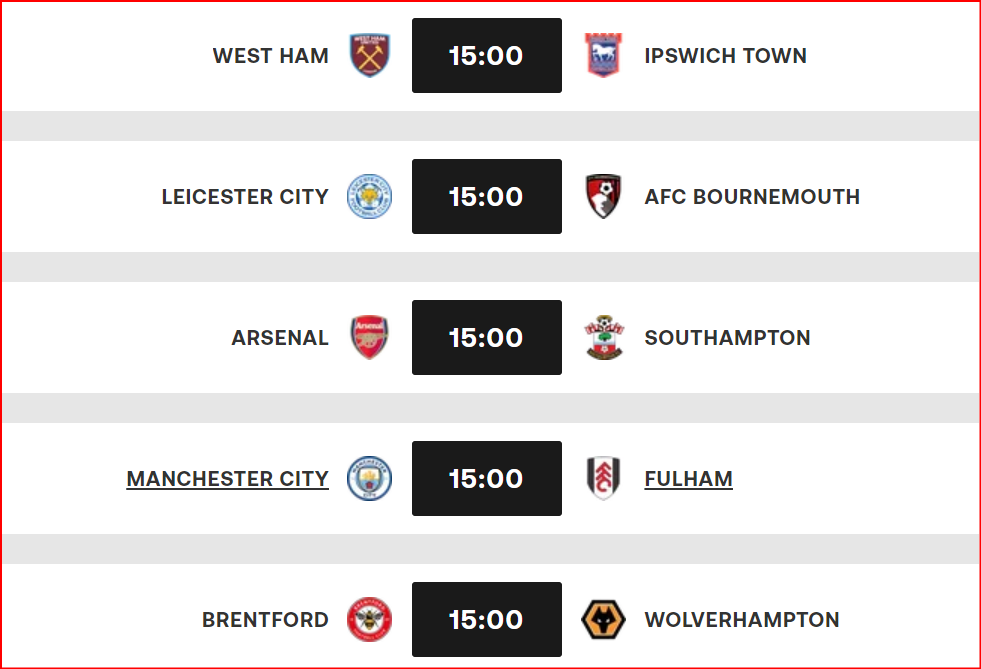
Task: Click the Wolverhampton club crest
Action: 603,620
